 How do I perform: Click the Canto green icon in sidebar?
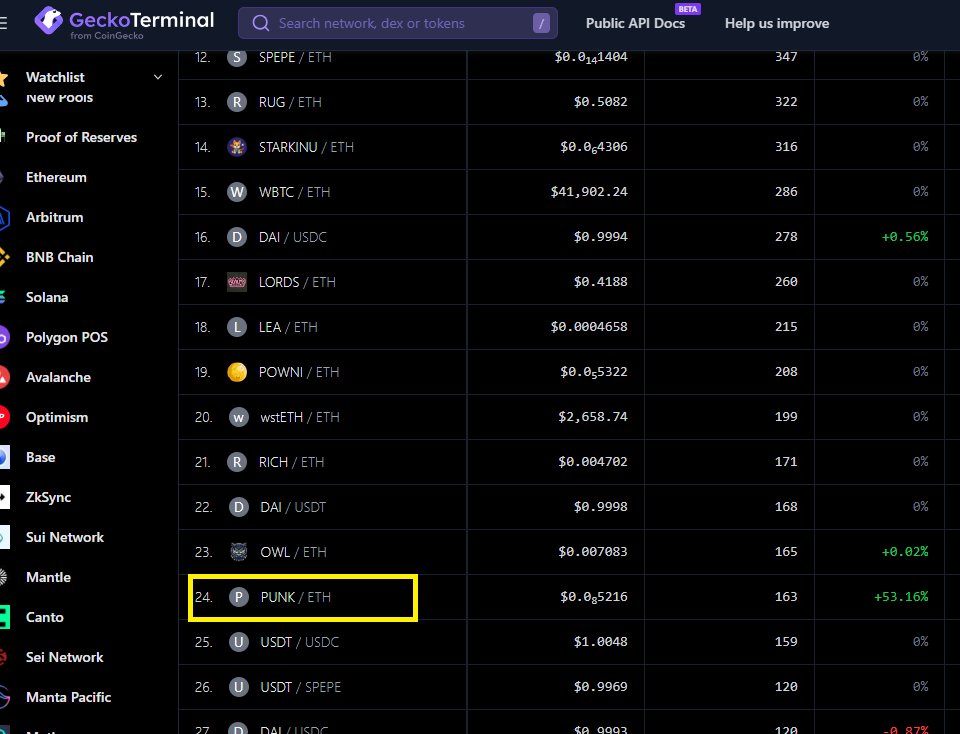4,617
